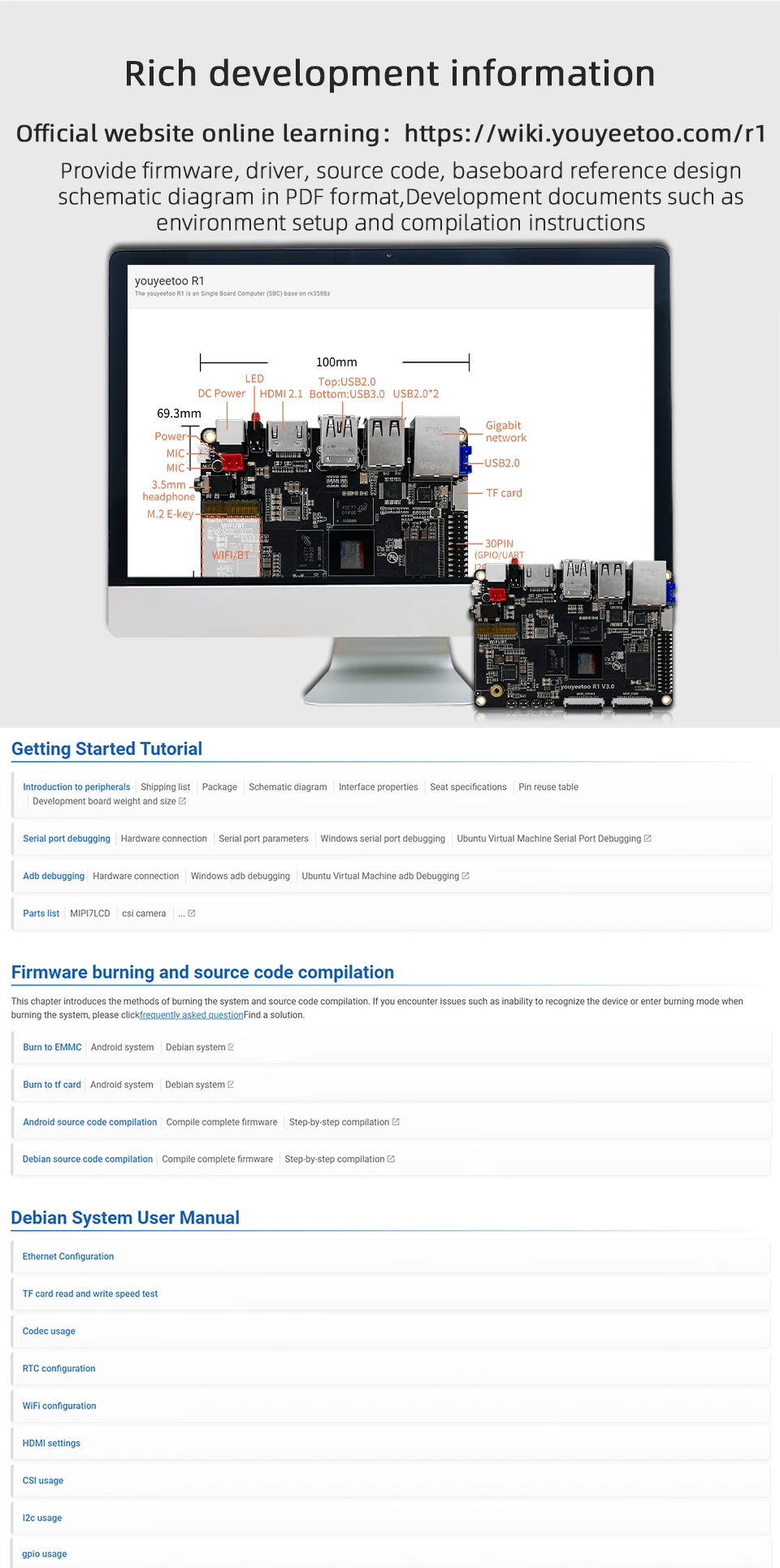Open Windows adb debugging link
The width and height of the screenshot is (780, 1568).
pos(240,876)
